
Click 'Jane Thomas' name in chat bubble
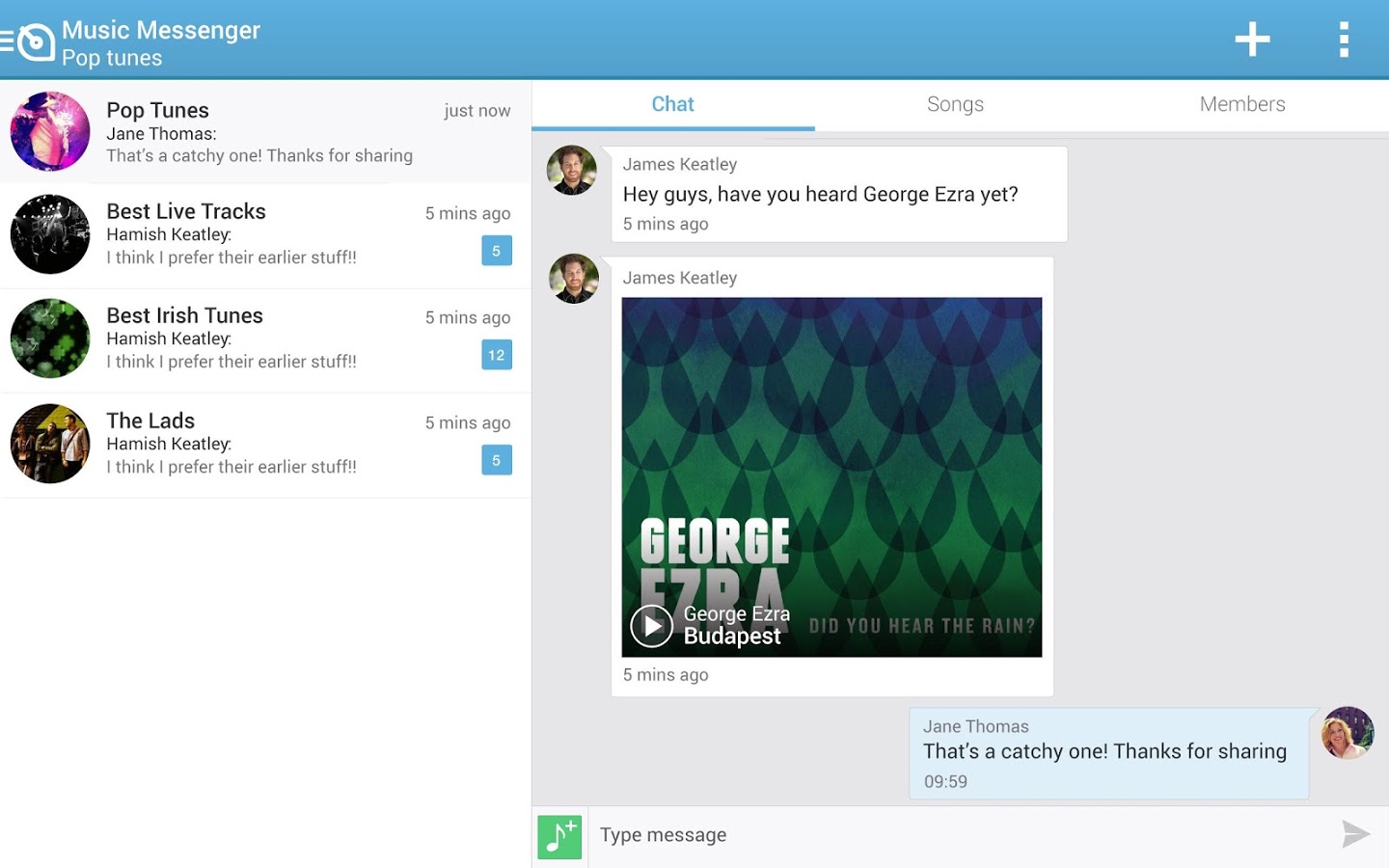tap(976, 726)
